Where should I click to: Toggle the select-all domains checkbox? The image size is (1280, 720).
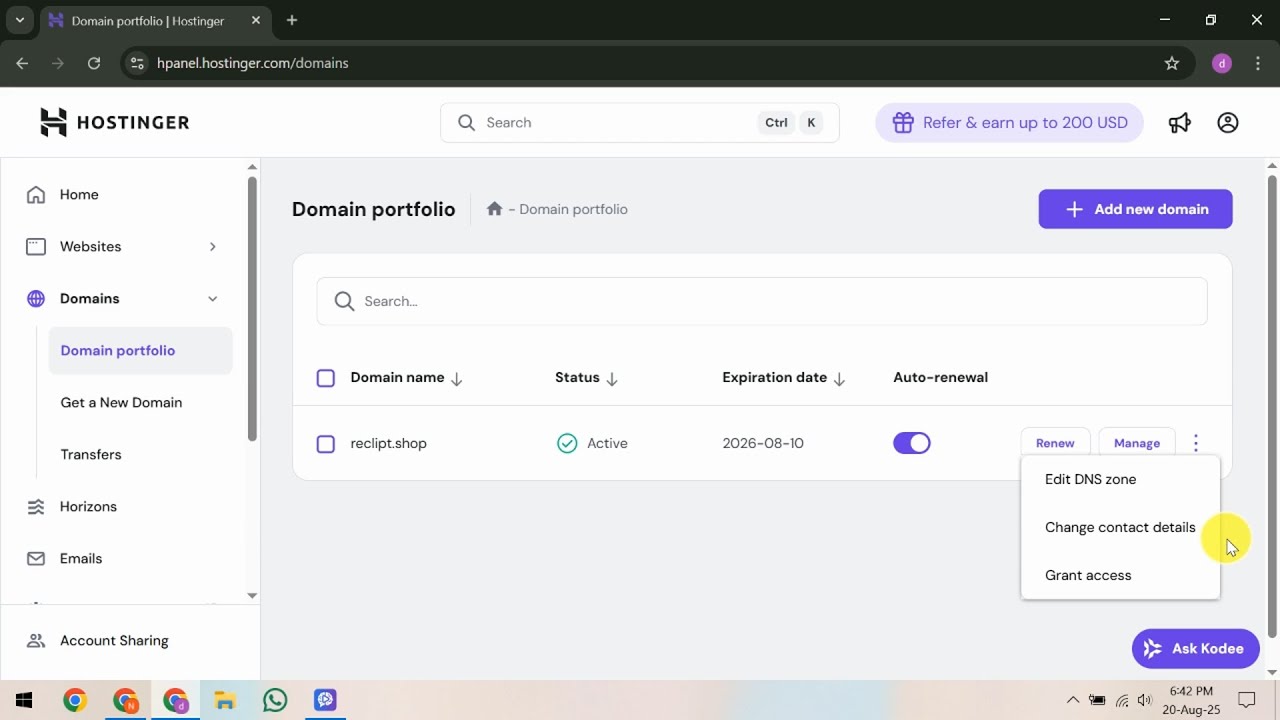325,378
